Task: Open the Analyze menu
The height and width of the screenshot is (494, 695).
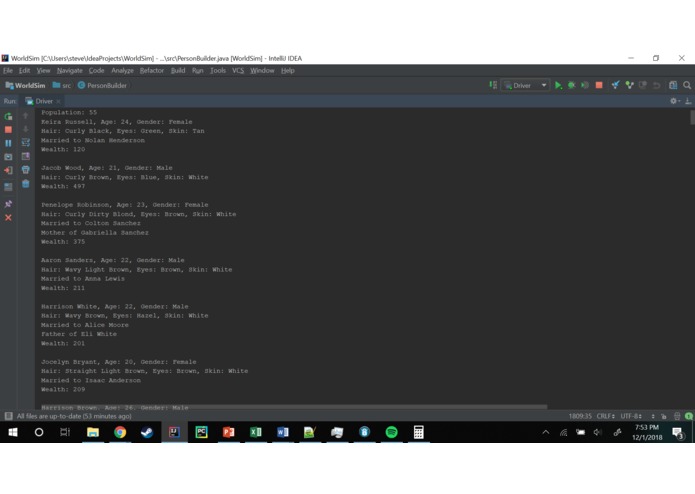Action: point(122,70)
